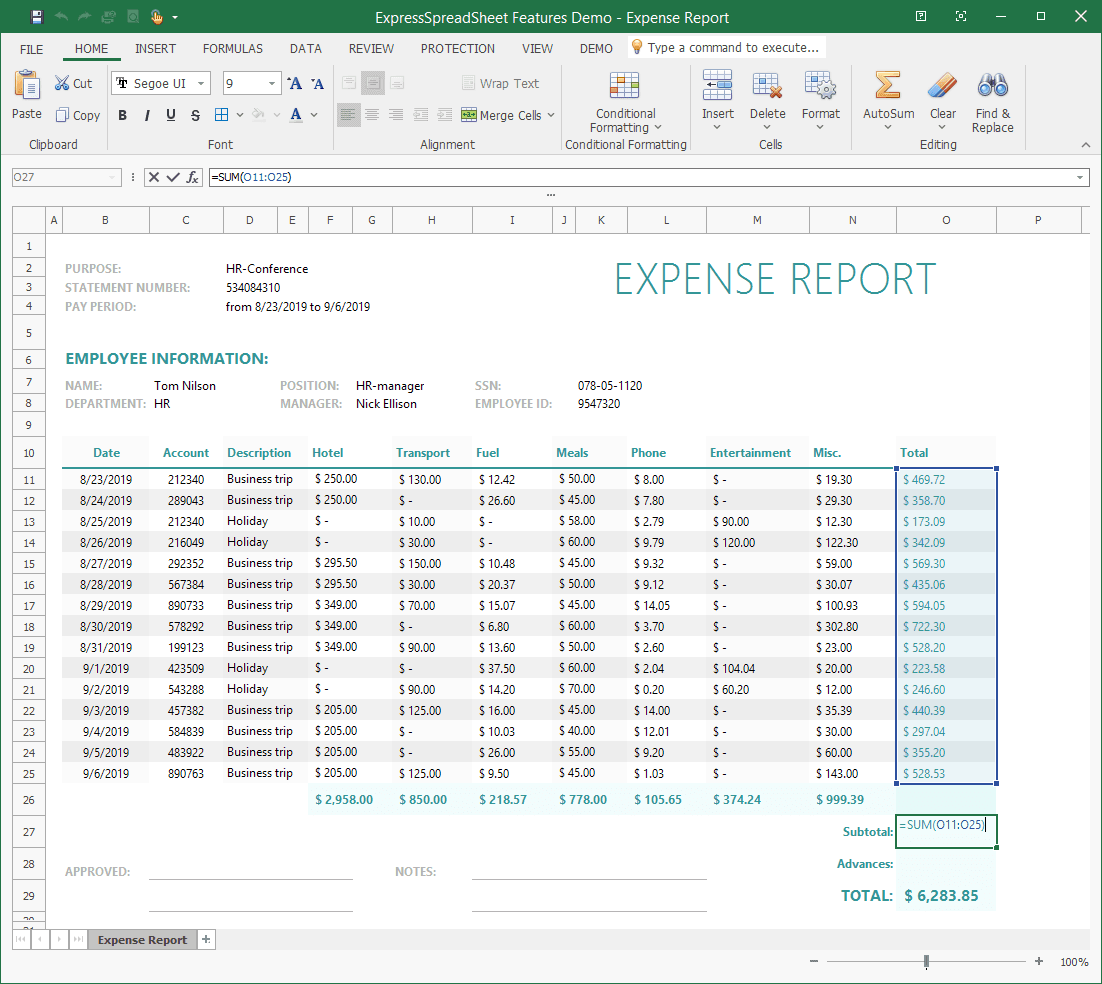Screen dimensions: 1102x984
Task: Click the Insert cells icon
Action: (x=718, y=85)
